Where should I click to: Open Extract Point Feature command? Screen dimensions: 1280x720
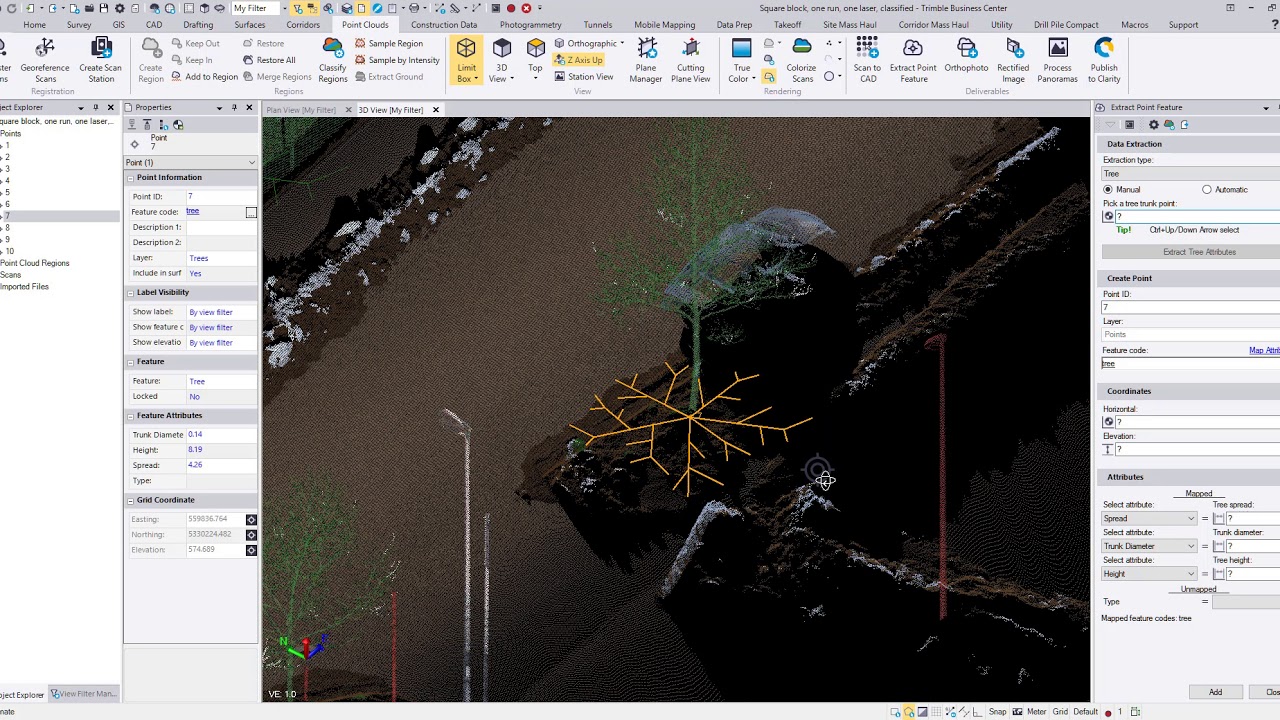(913, 60)
